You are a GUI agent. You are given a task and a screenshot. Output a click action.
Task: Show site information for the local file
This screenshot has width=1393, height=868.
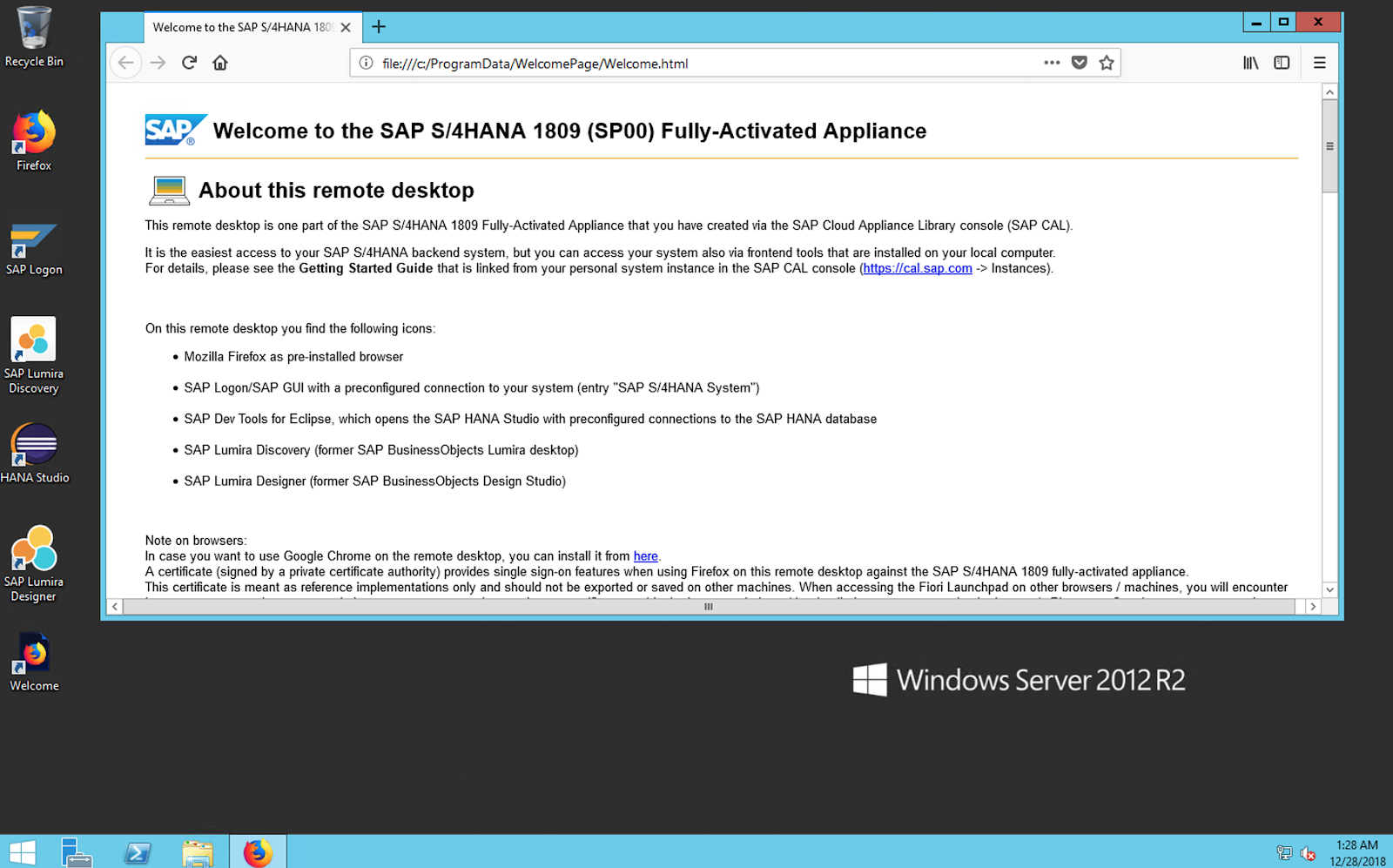367,63
